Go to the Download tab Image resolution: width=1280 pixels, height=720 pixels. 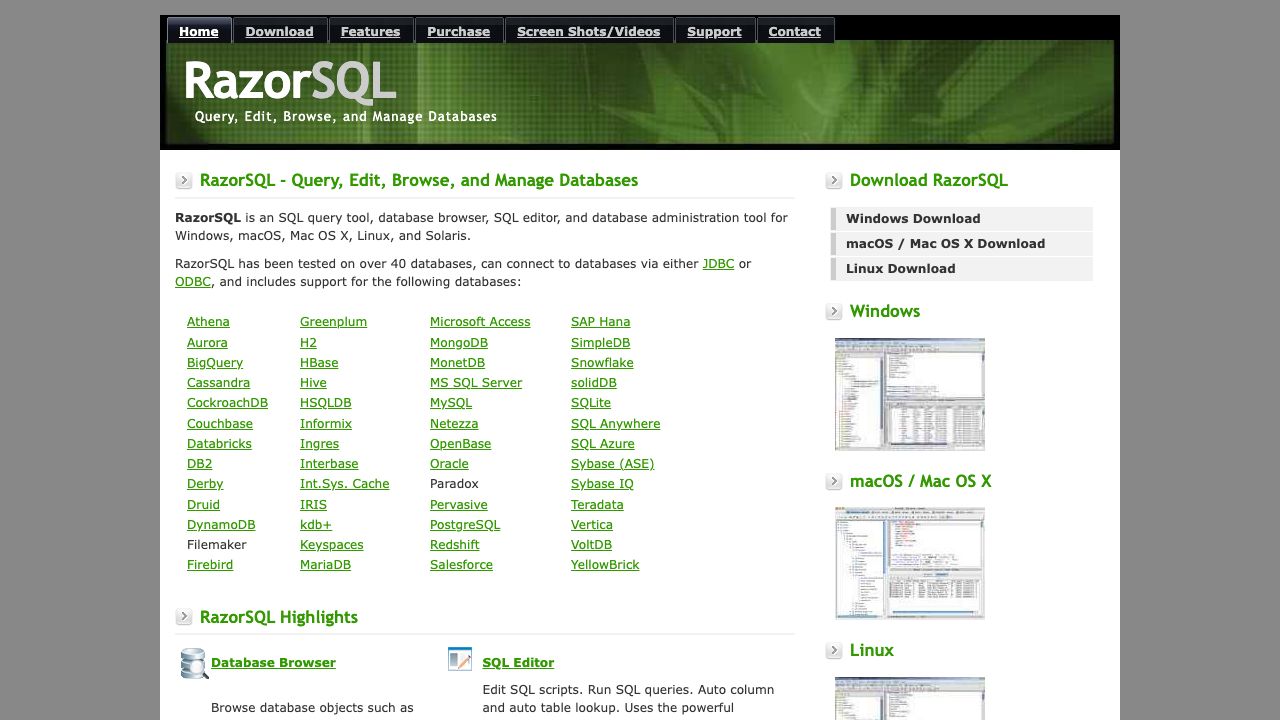click(x=279, y=31)
